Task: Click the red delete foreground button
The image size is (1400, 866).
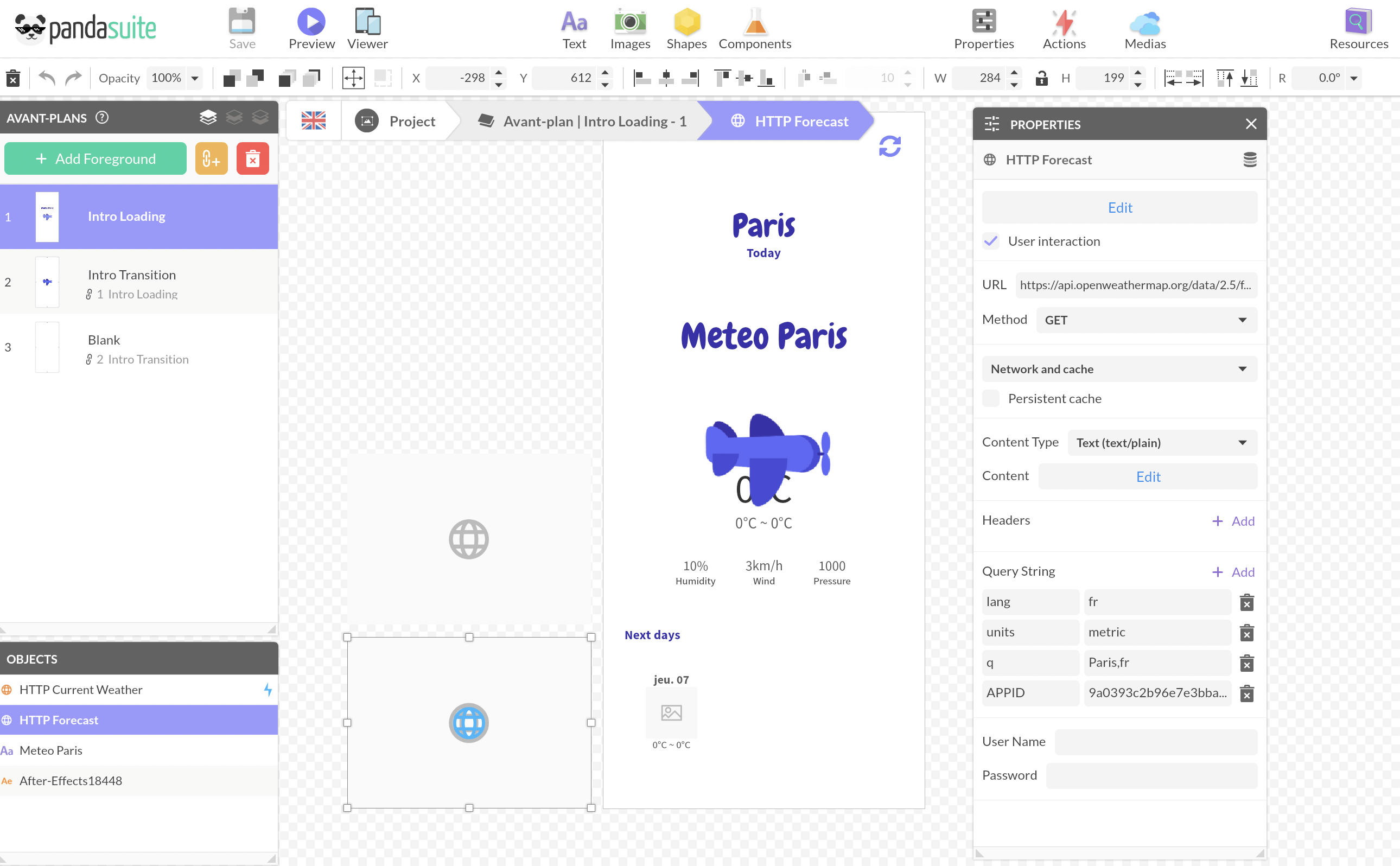Action: (x=252, y=158)
